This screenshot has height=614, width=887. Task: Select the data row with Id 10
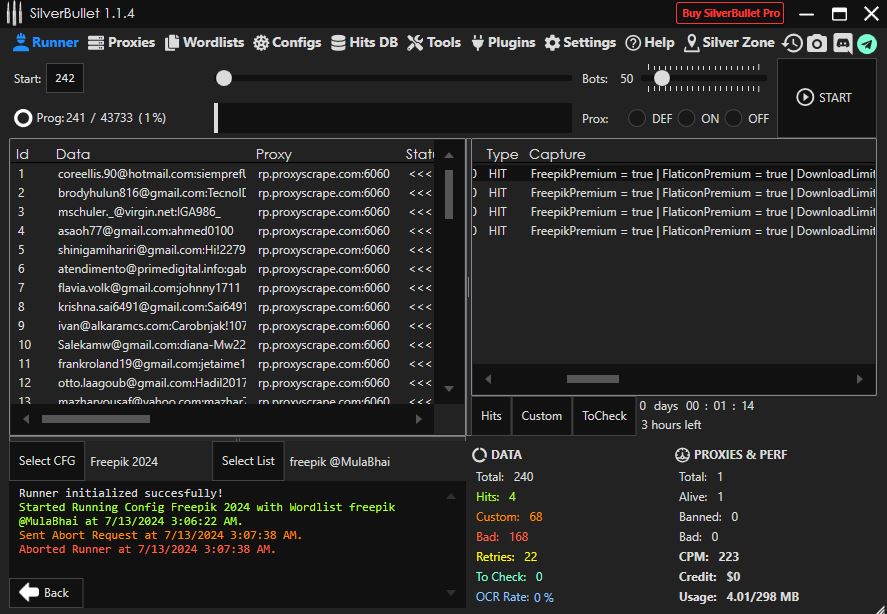click(x=223, y=345)
